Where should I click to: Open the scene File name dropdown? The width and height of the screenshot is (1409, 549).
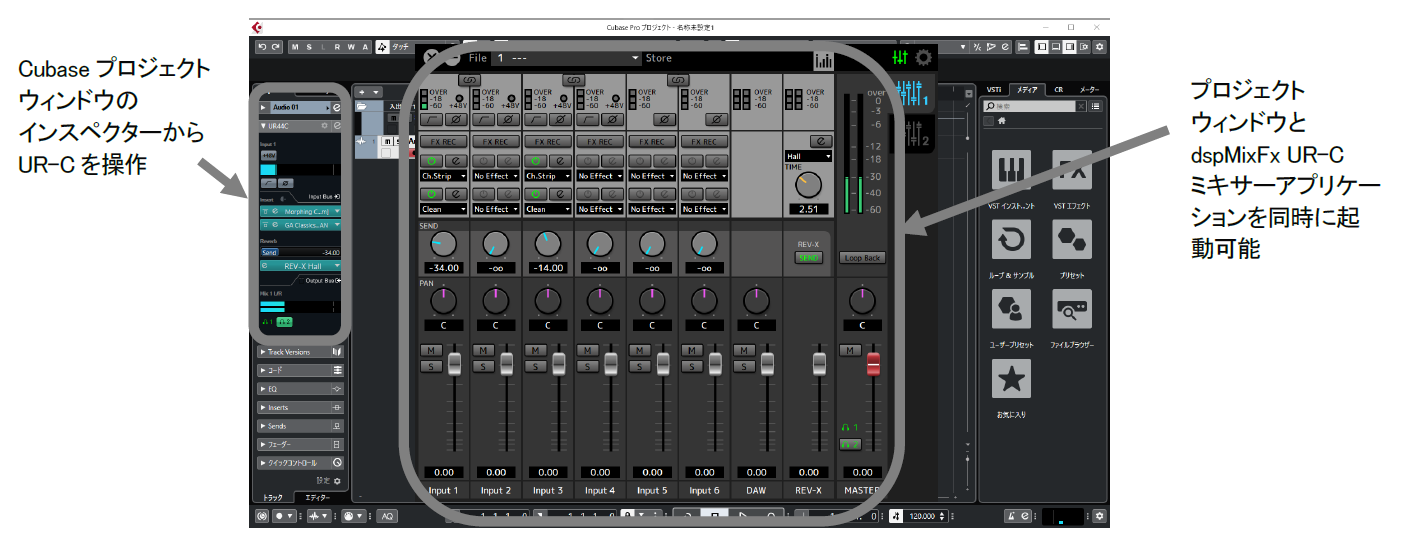point(565,59)
